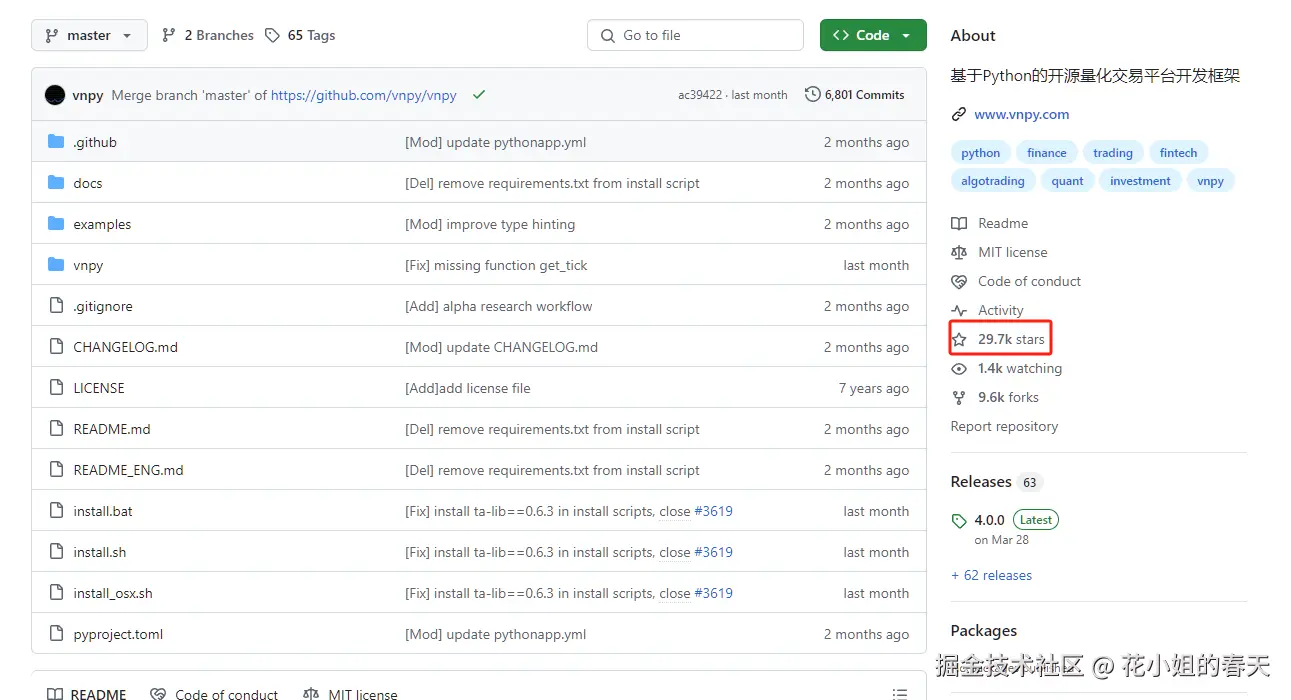Open the .github folder name
The image size is (1291, 700).
(95, 142)
